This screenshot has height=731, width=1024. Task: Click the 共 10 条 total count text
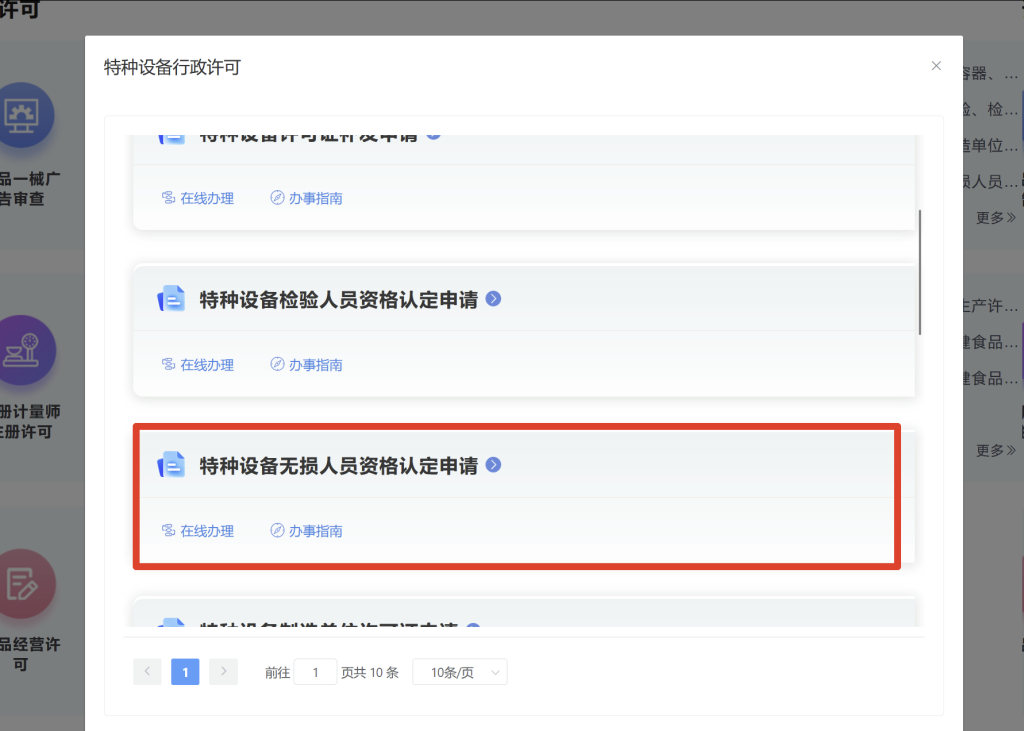click(376, 673)
